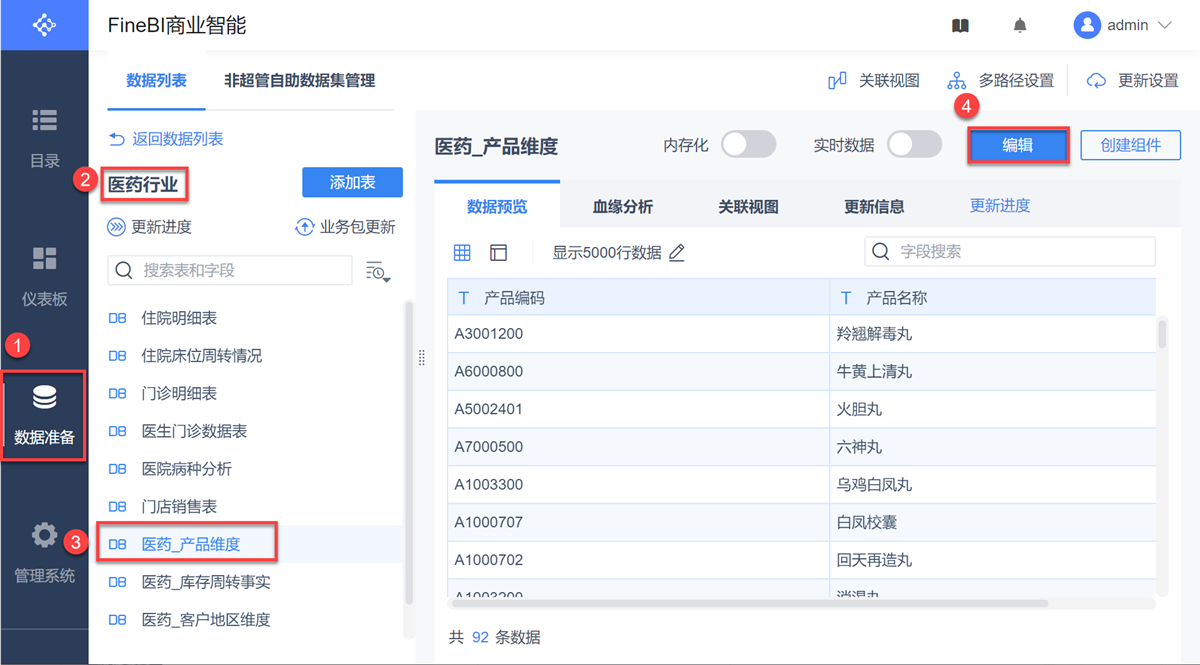Click the FineBI logo icon
1200x665 pixels.
pyautogui.click(x=44, y=25)
